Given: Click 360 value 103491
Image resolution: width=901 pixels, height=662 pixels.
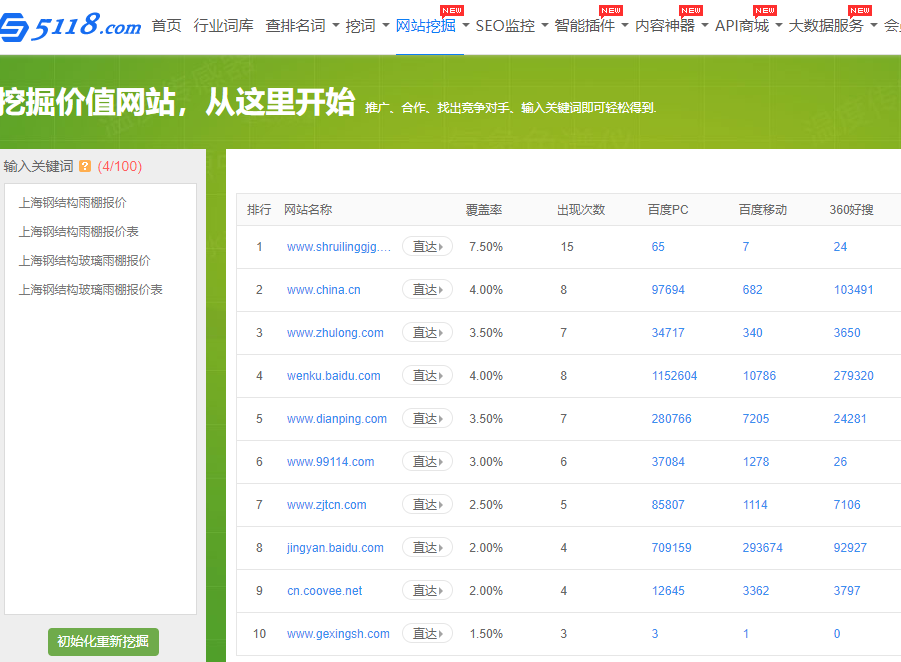Looking at the screenshot, I should pyautogui.click(x=853, y=290).
